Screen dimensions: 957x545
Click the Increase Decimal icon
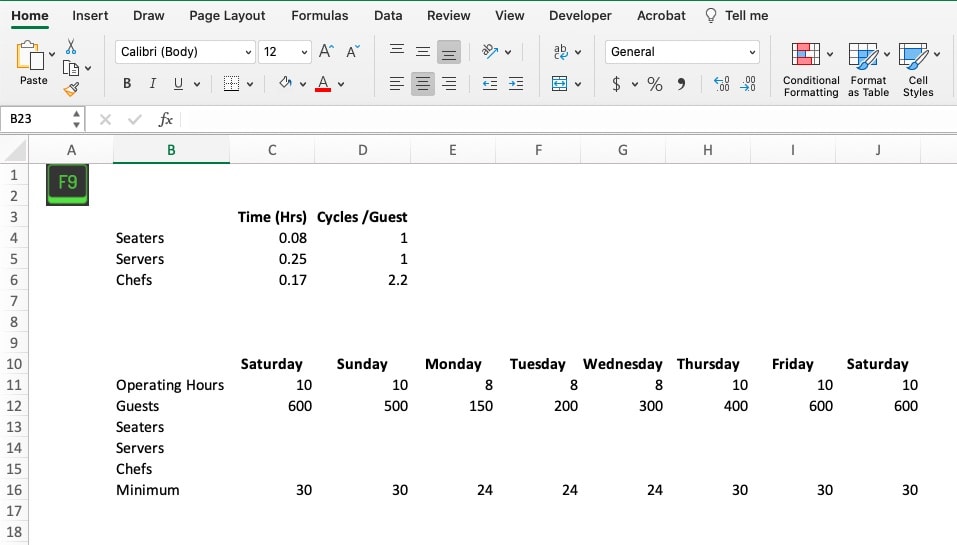point(722,84)
